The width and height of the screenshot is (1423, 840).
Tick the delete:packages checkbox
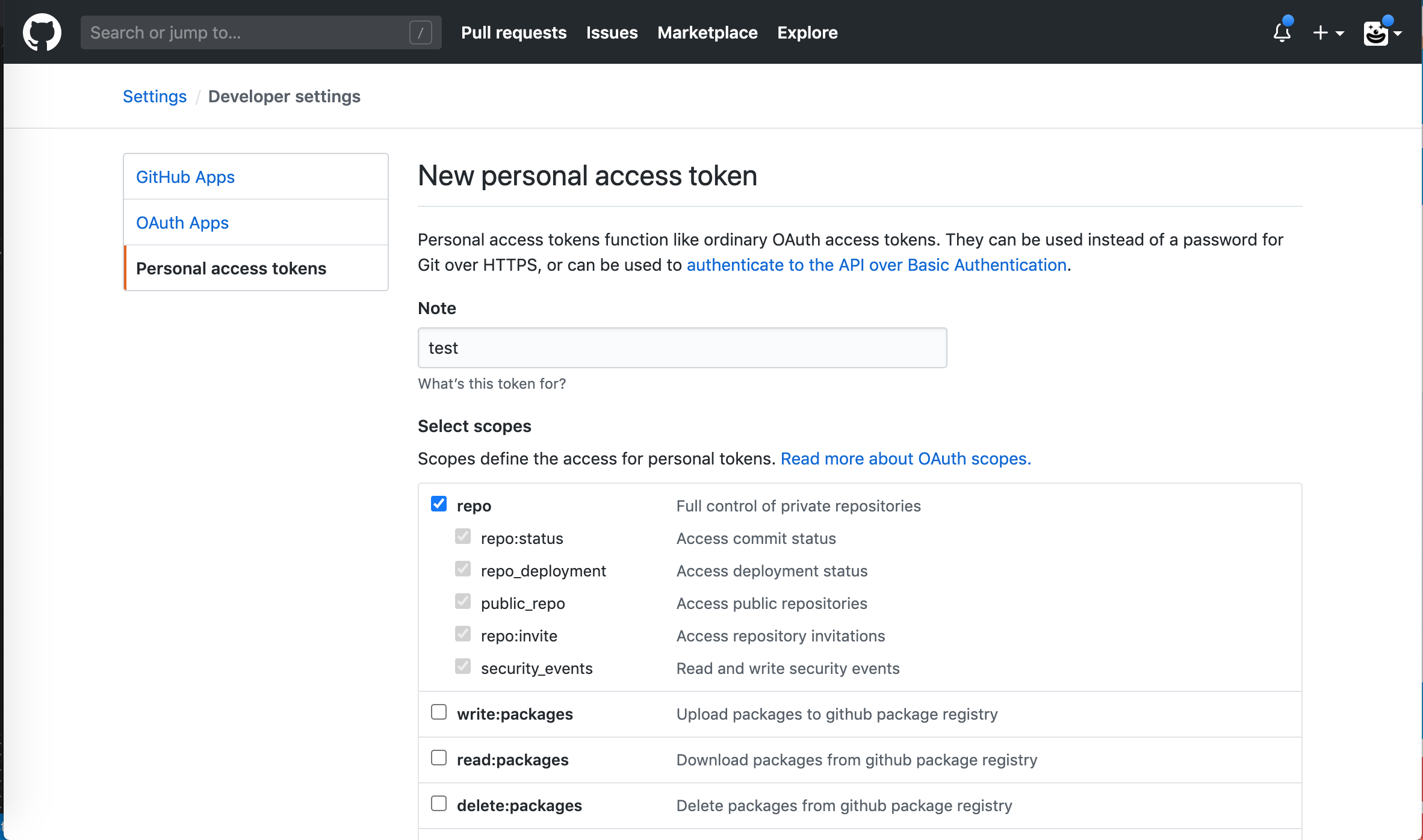[x=439, y=804]
